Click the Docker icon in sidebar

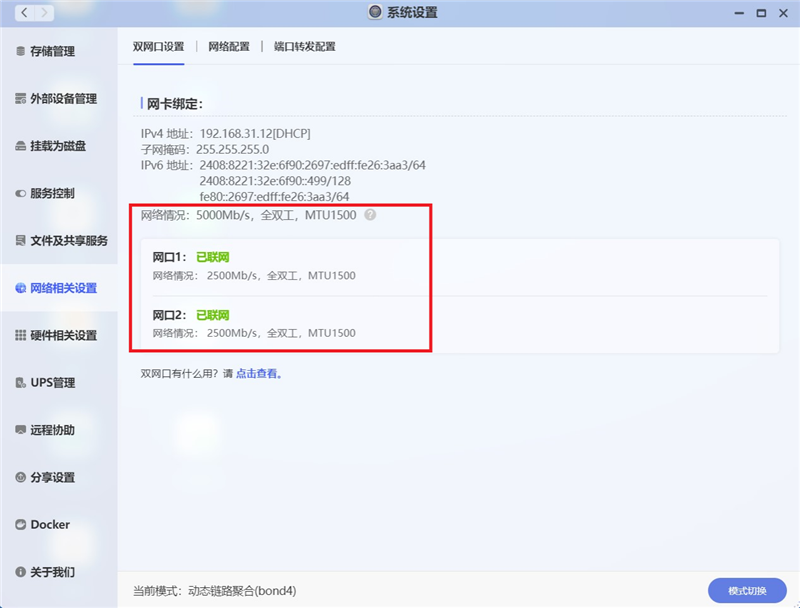pyautogui.click(x=20, y=525)
